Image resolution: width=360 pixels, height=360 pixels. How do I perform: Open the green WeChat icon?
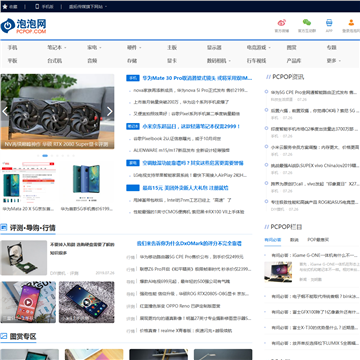tap(307, 22)
